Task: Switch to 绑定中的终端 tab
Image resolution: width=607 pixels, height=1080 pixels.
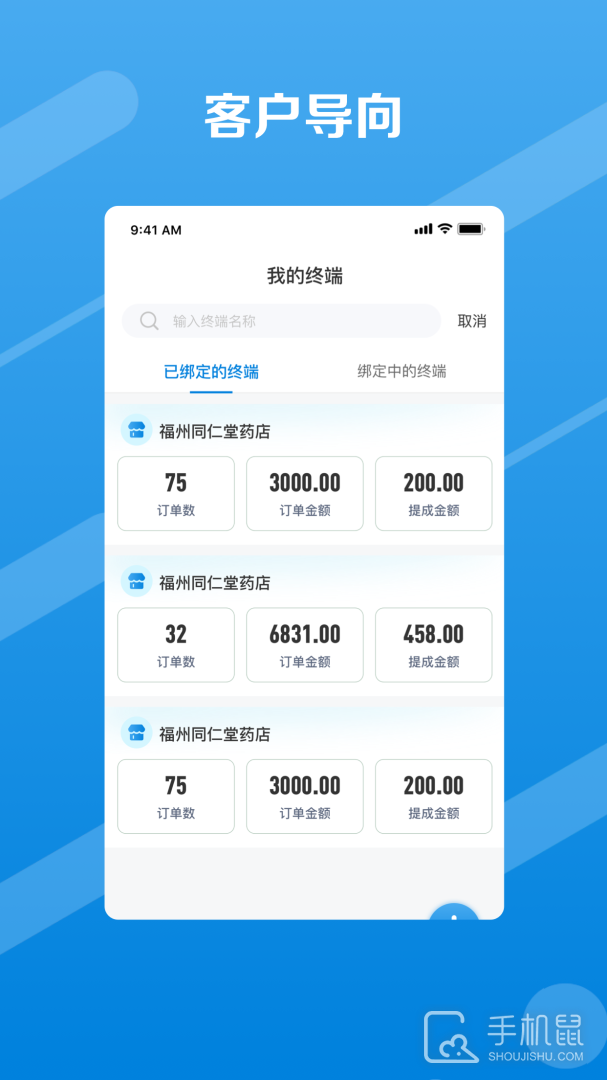Action: pyautogui.click(x=402, y=372)
